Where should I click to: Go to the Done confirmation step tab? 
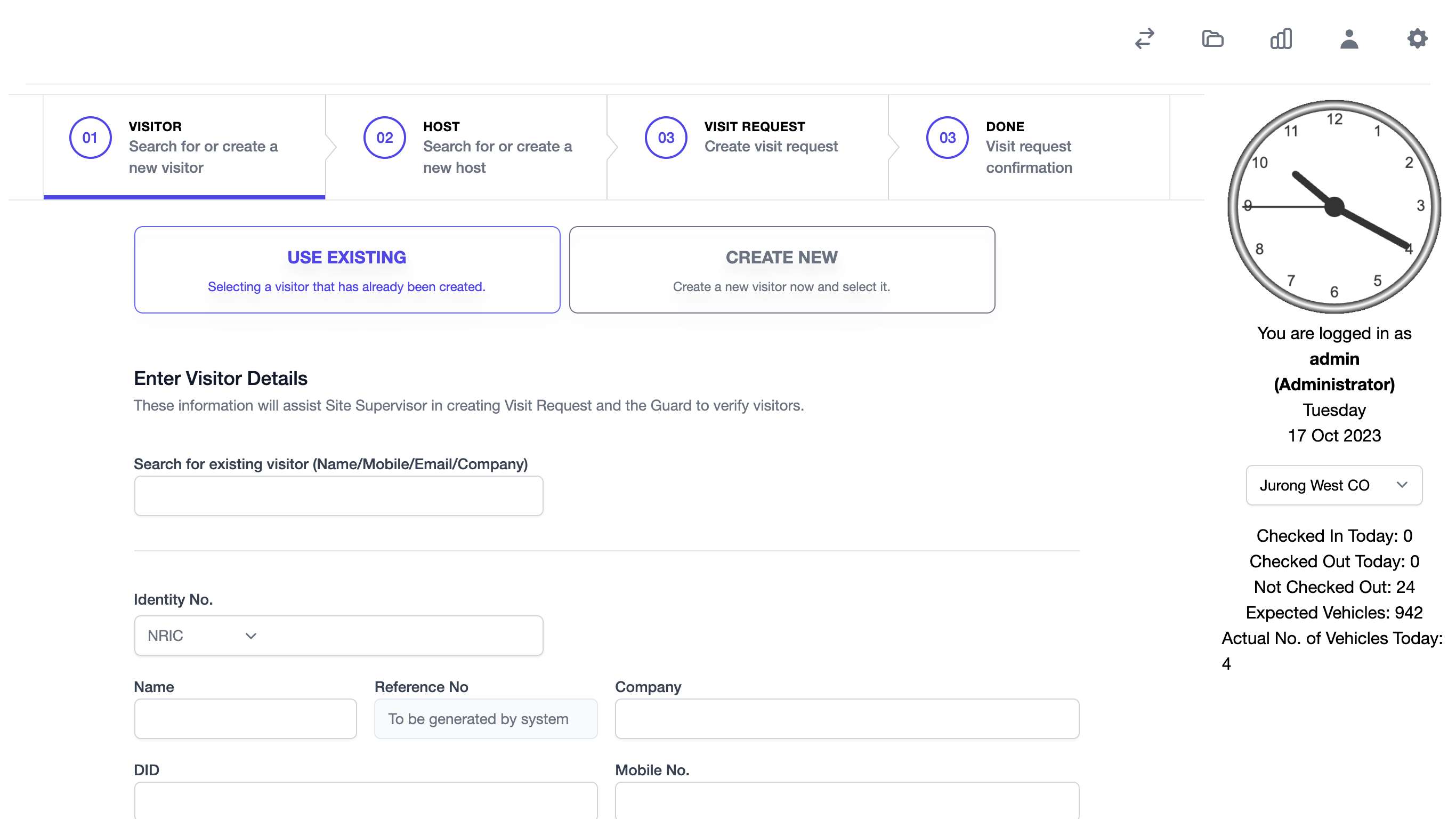(x=1029, y=147)
